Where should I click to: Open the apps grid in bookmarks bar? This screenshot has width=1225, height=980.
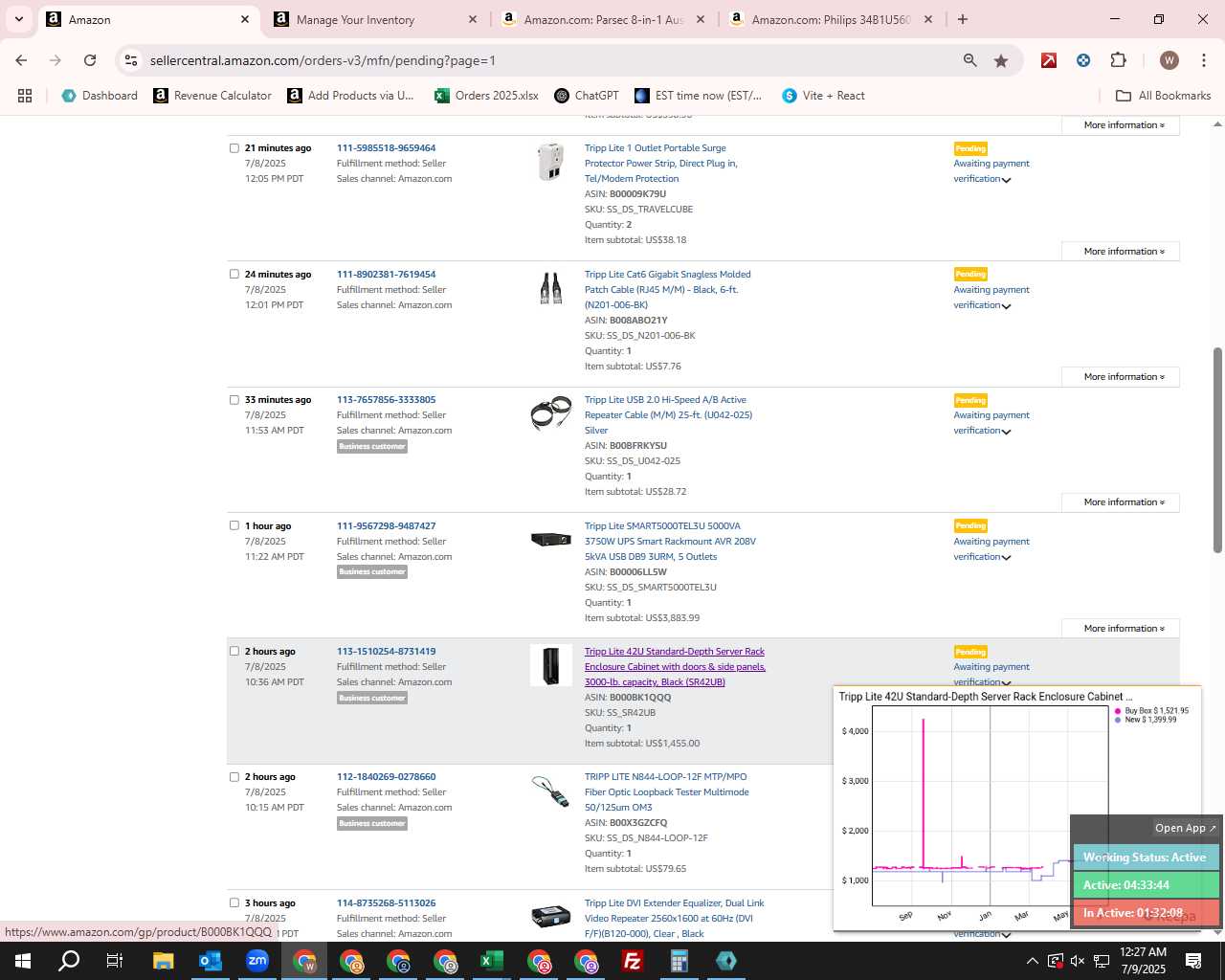tap(25, 96)
